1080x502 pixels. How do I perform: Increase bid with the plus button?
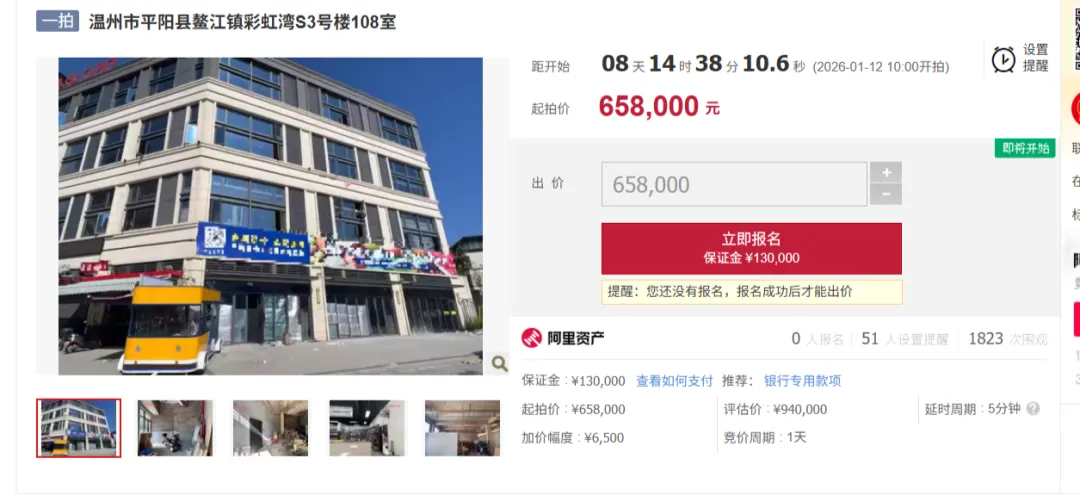pos(886,172)
